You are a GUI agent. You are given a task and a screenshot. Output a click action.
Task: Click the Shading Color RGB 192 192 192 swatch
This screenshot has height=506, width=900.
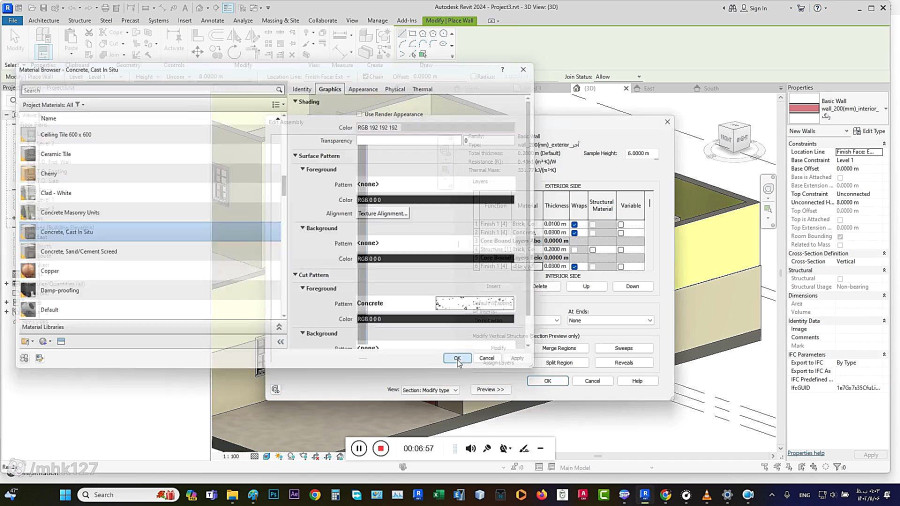436,127
